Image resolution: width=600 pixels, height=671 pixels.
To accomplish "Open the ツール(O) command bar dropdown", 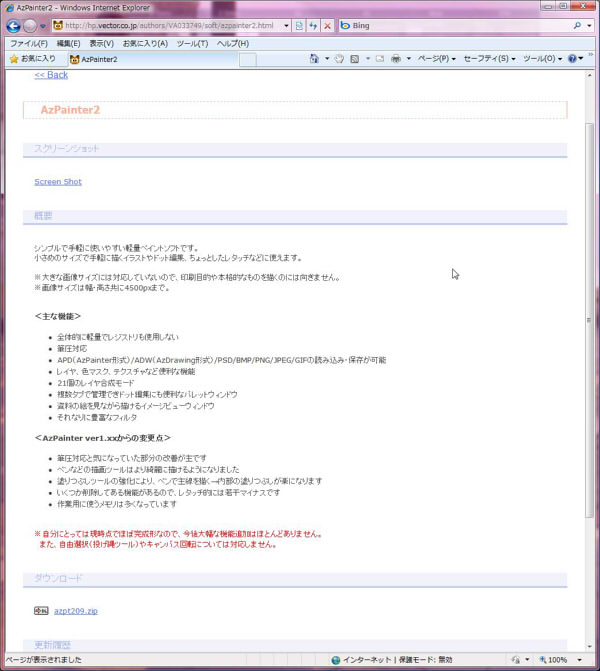I will tap(543, 59).
